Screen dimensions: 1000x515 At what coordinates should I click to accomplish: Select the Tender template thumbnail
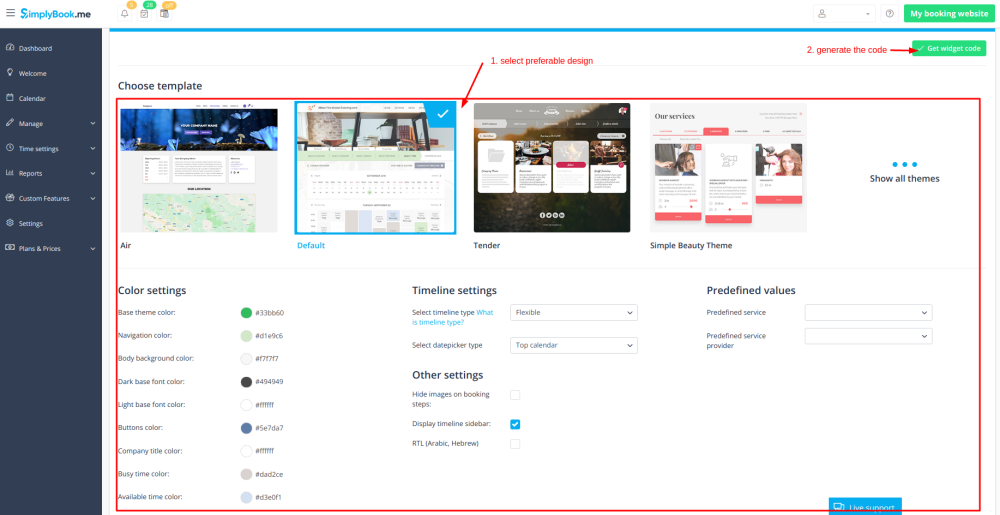pos(552,167)
